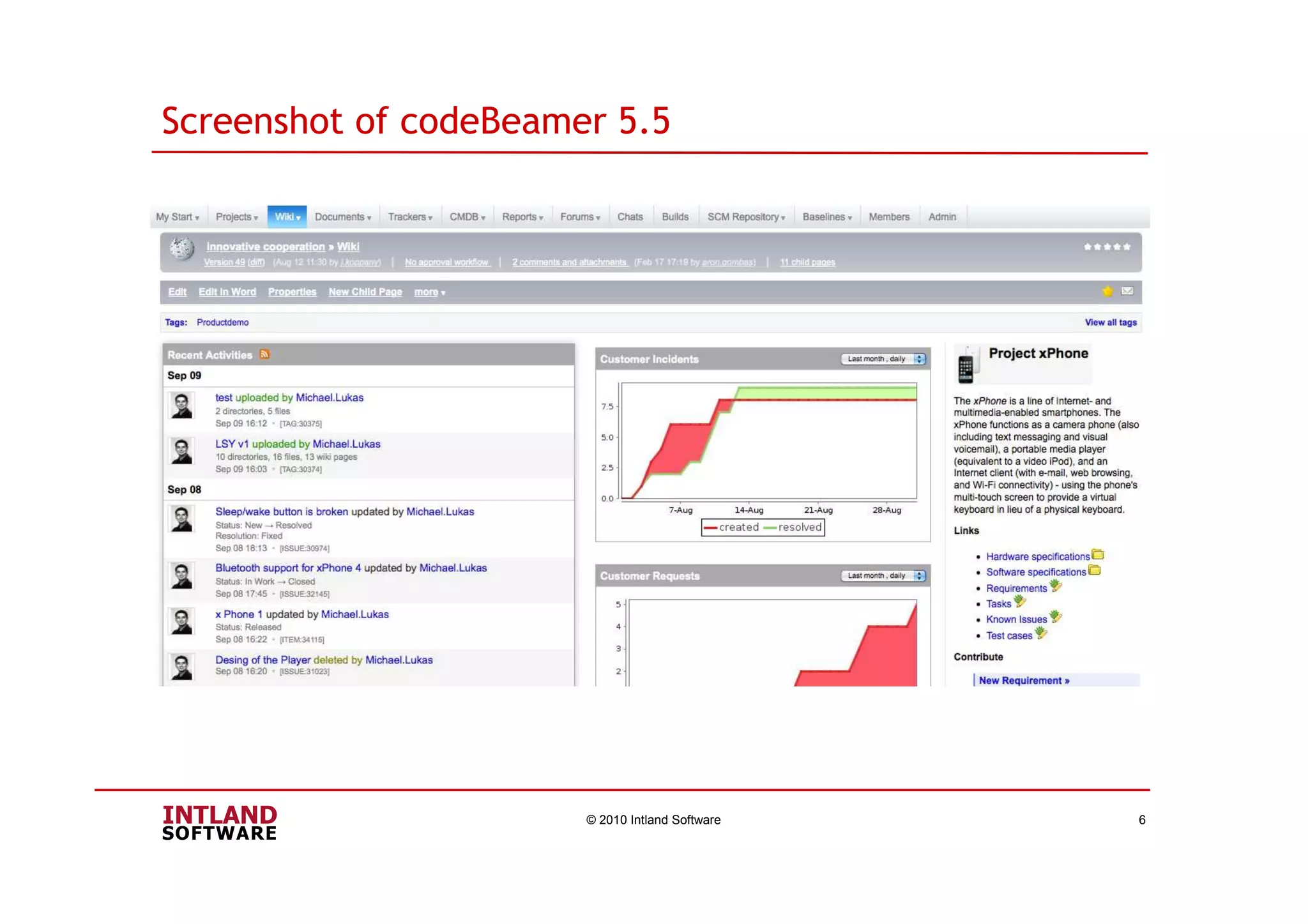The image size is (1308, 924).
Task: Open the Trackers dropdown menu
Action: point(410,217)
